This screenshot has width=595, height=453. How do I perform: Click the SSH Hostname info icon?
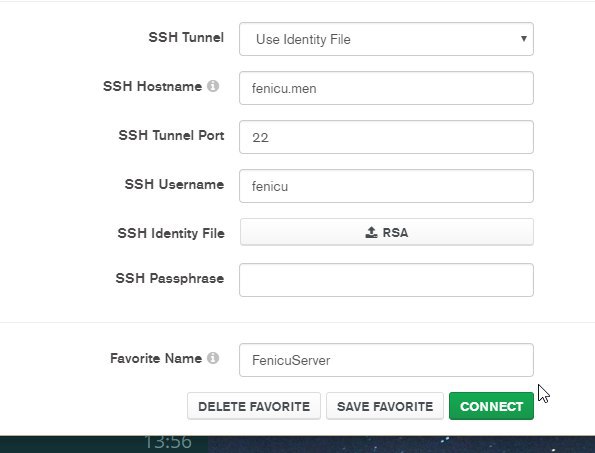point(213,86)
